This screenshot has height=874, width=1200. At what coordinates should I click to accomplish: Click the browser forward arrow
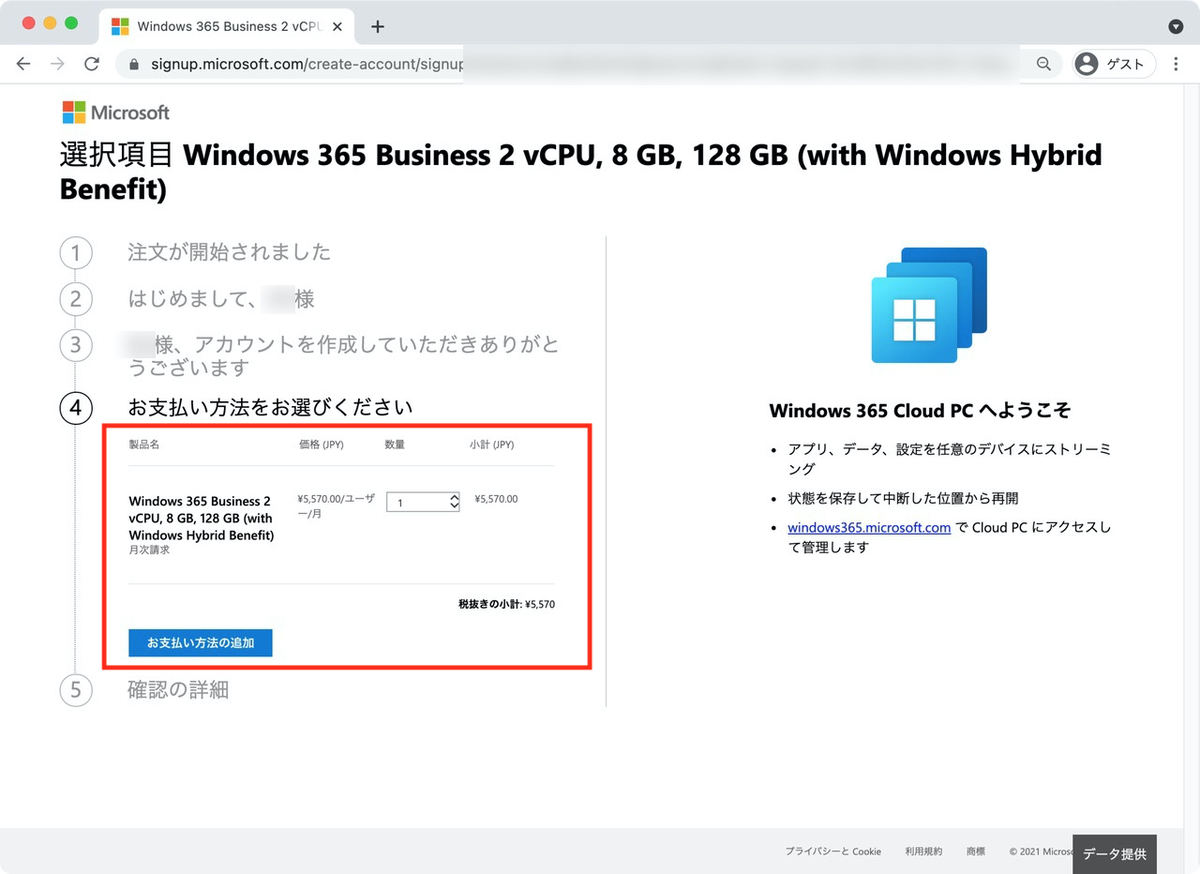57,64
